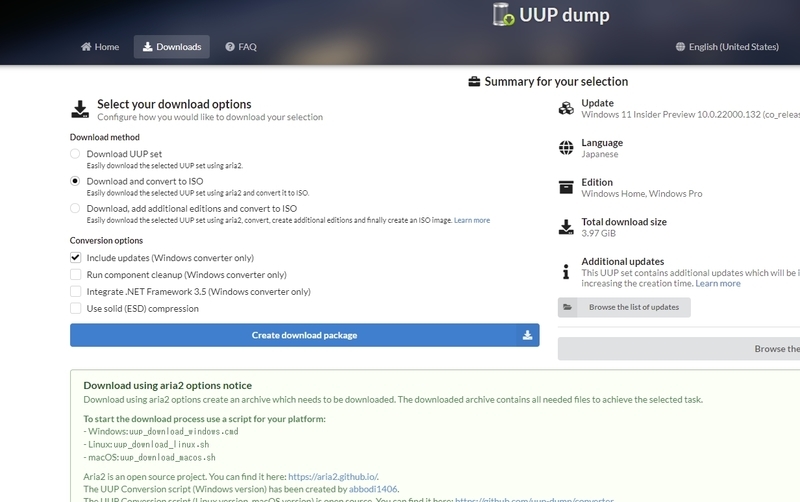
Task: Click the text uup_download_linux.sh
Action: [161, 444]
